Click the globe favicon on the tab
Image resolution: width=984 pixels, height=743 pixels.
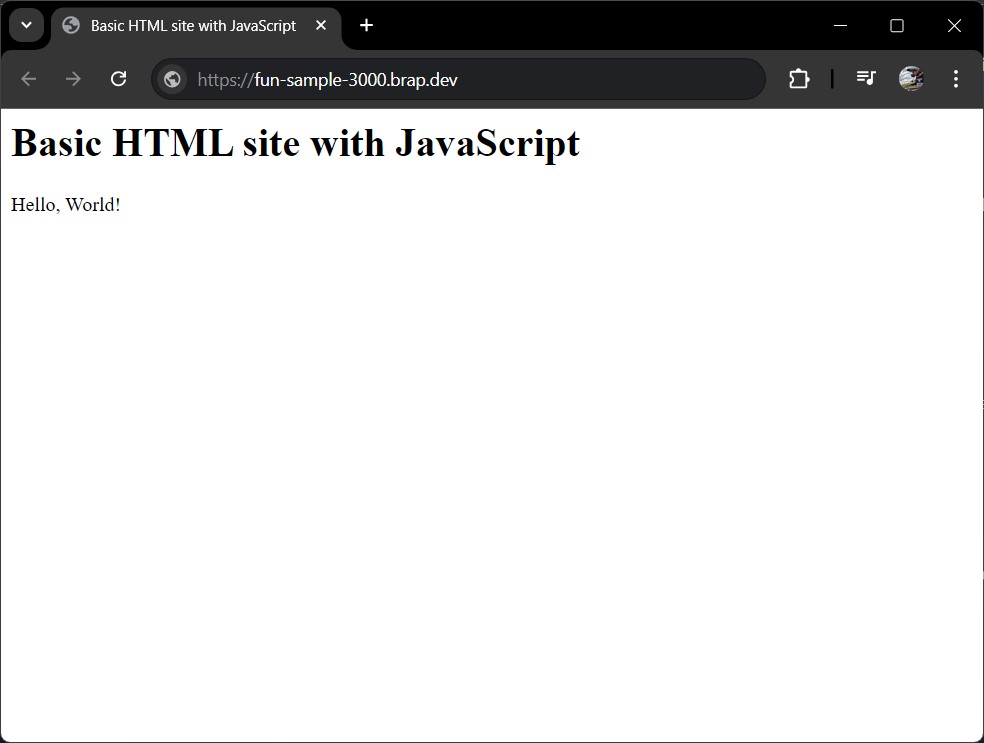70,26
